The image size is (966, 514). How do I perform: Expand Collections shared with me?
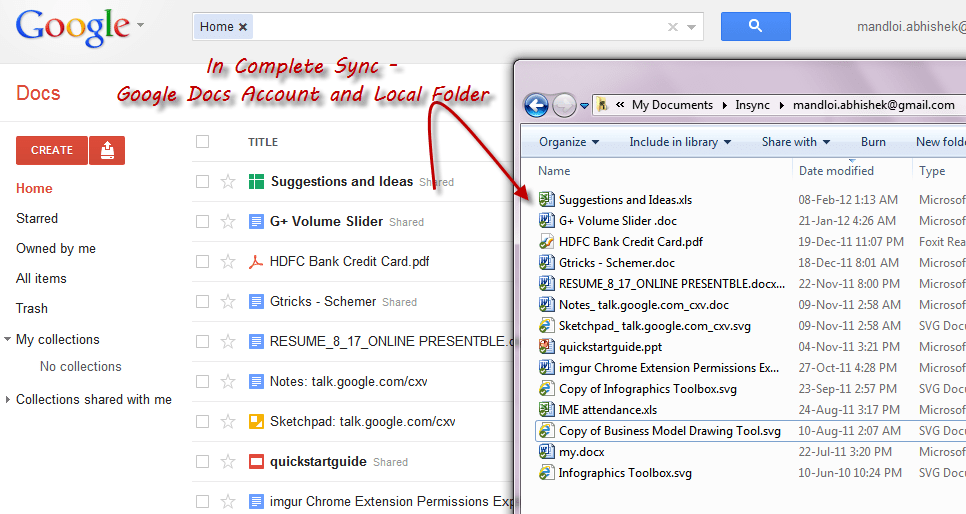point(7,399)
